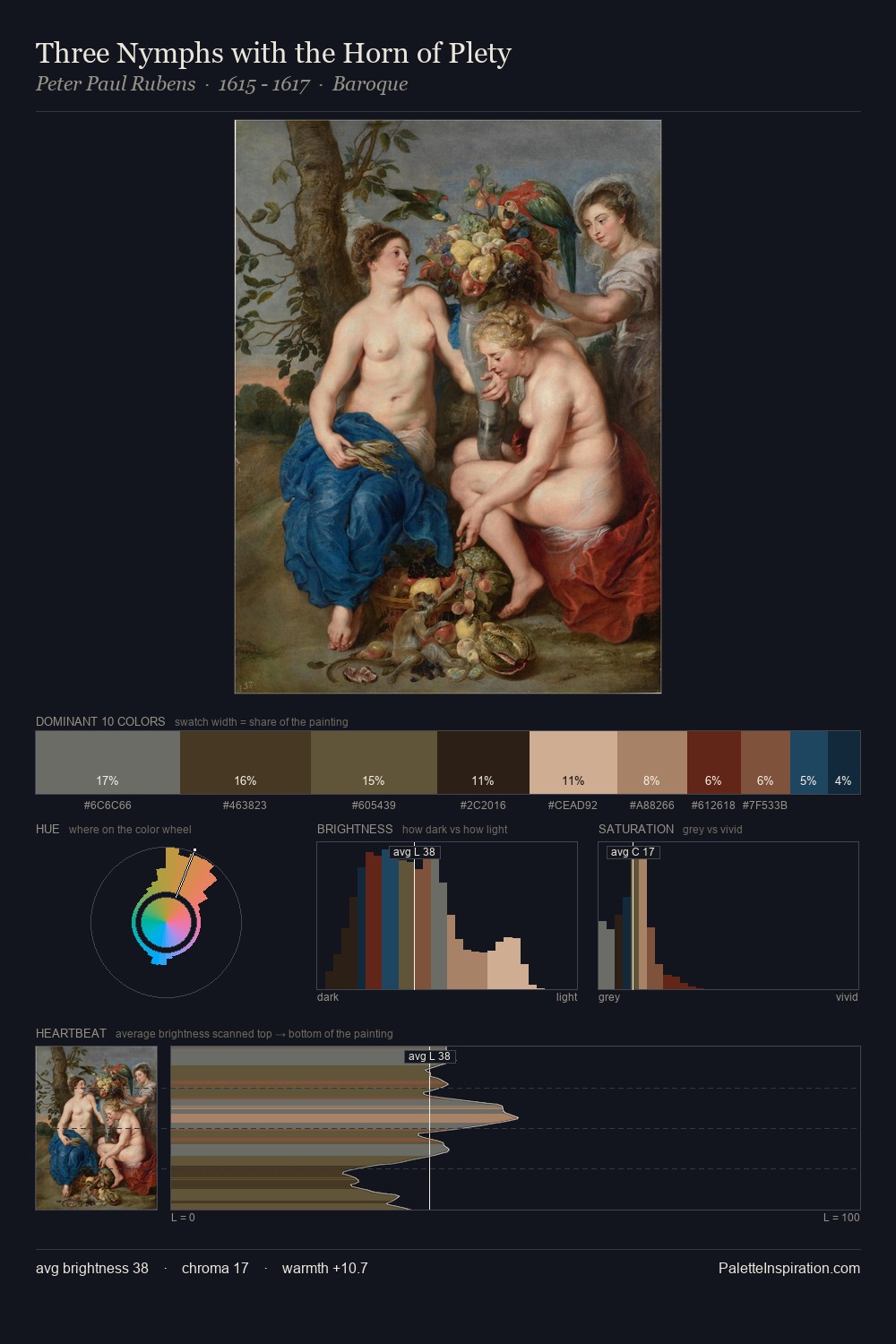Click the 'chroma 17' footer stat
Image resolution: width=896 pixels, height=1344 pixels.
[x=215, y=1268]
